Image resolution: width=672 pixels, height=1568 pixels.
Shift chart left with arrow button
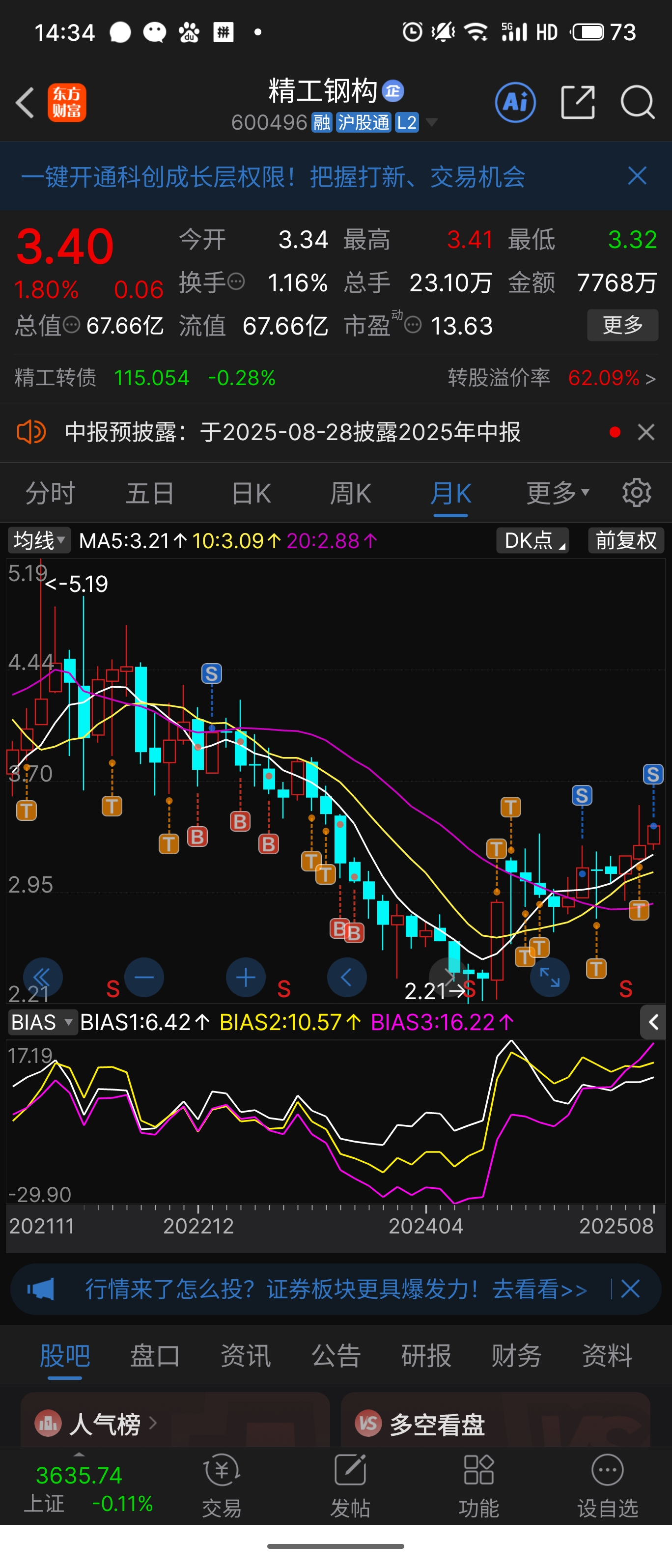point(347,978)
